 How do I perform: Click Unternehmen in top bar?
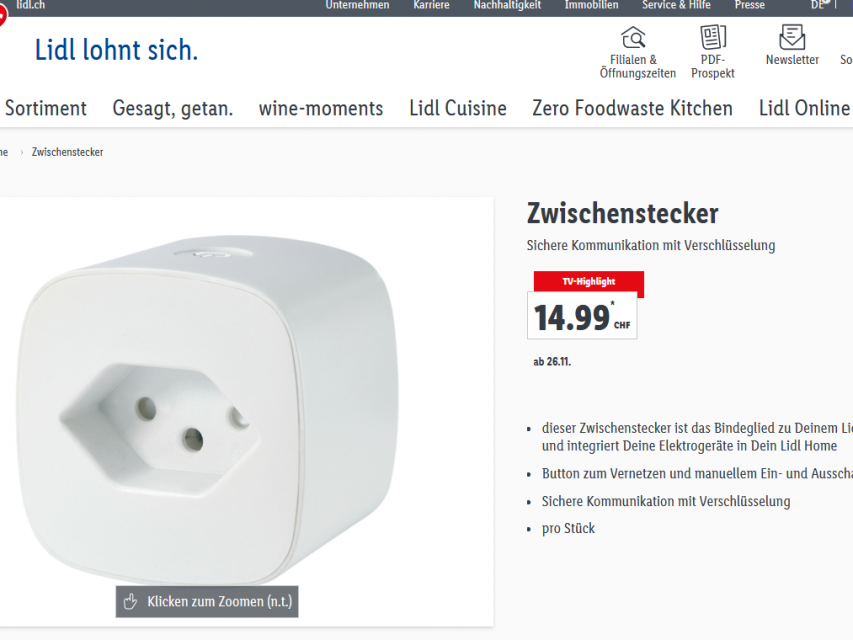point(357,5)
